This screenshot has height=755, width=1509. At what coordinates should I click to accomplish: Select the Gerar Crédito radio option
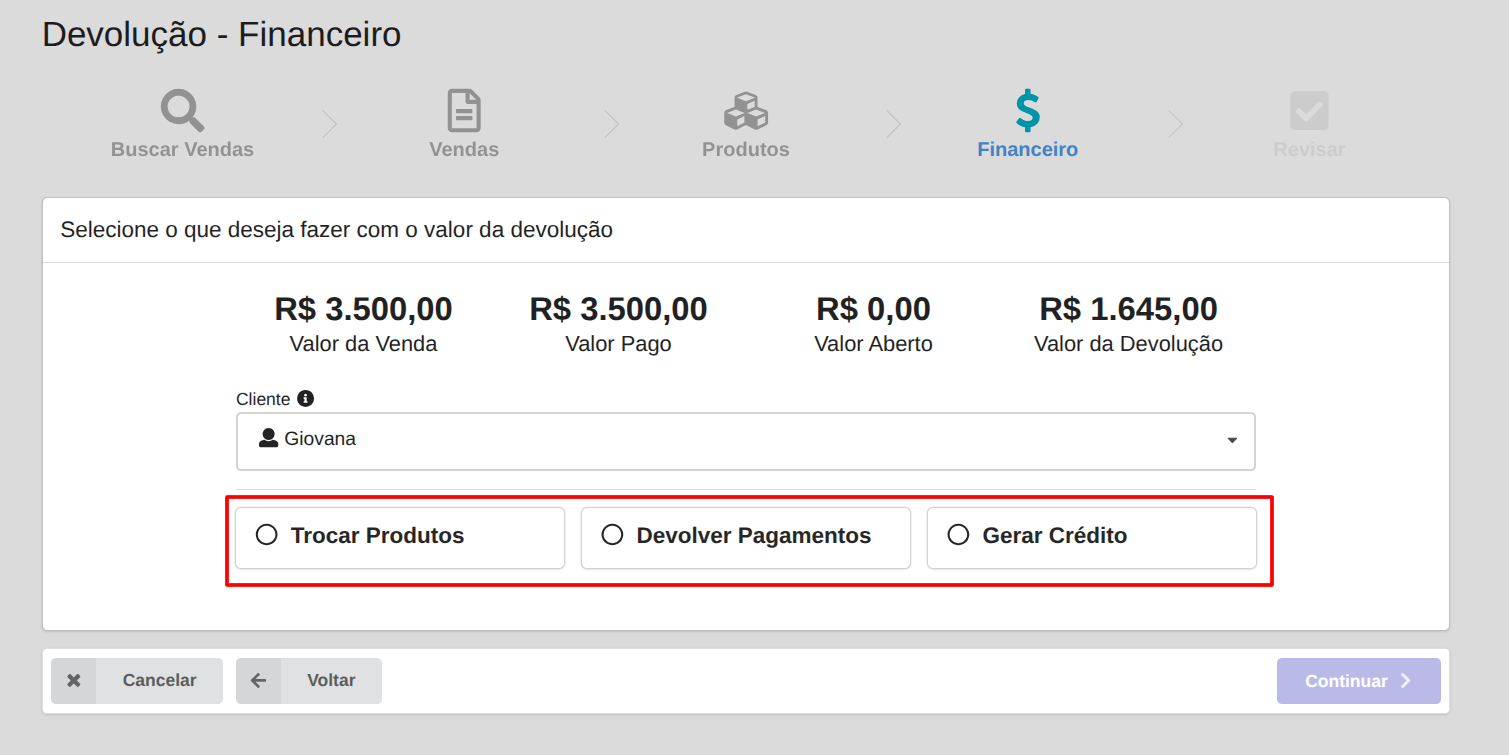pos(958,535)
